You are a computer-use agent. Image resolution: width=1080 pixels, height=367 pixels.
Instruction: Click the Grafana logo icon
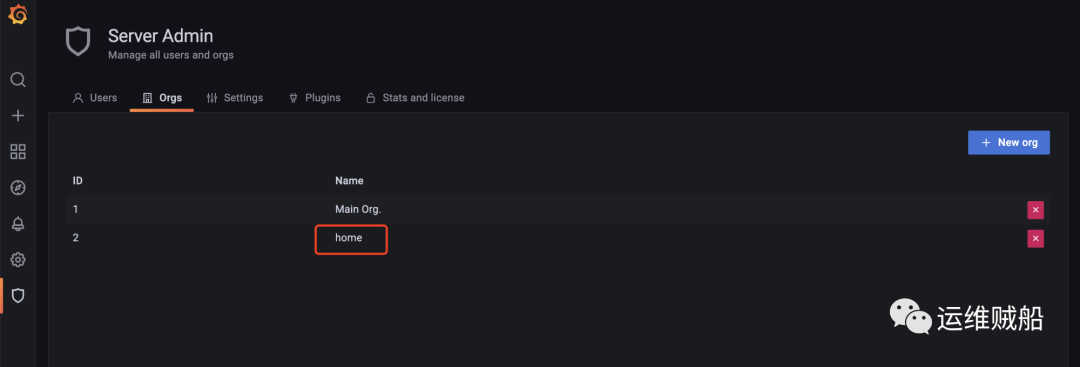(x=18, y=14)
